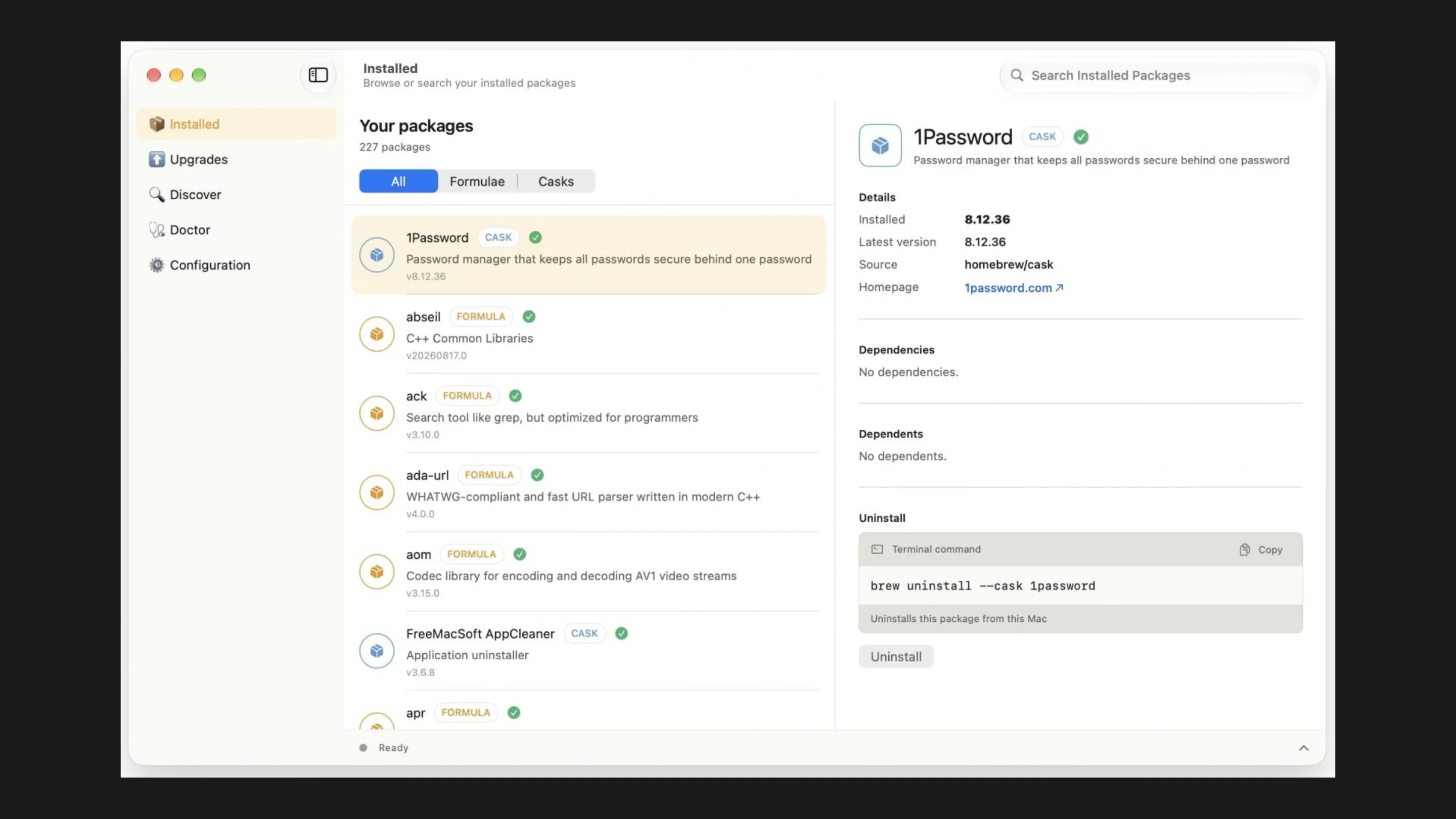Click the Configuration gear icon in sidebar
This screenshot has height=819, width=1456.
(x=157, y=265)
